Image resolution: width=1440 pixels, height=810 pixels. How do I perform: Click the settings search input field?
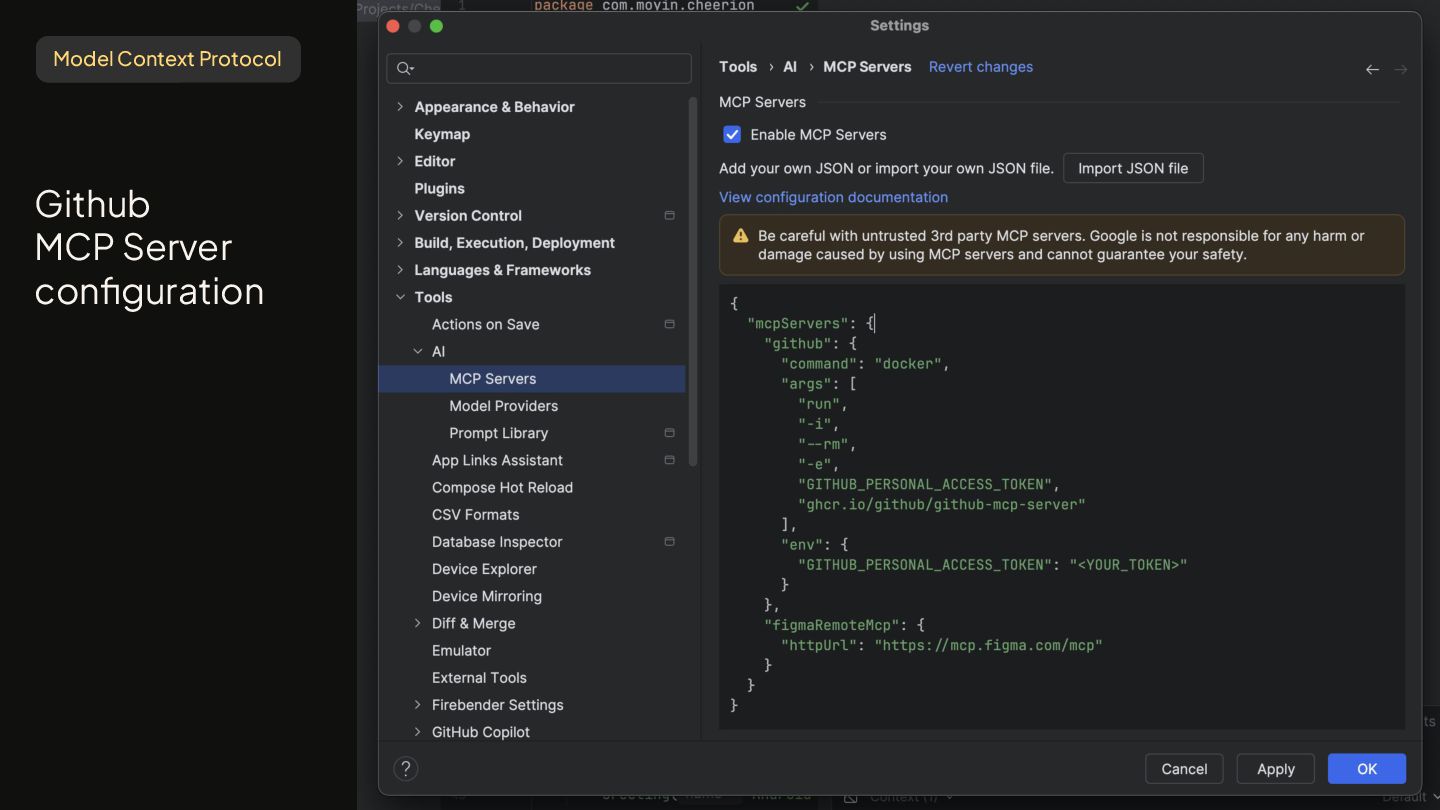pyautogui.click(x=550, y=68)
